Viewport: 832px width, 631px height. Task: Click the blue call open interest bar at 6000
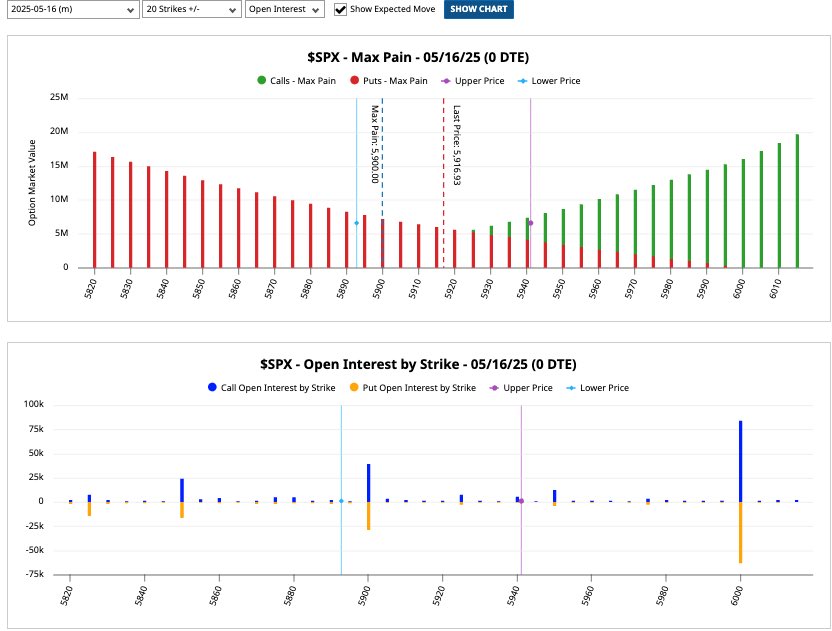pyautogui.click(x=740, y=461)
